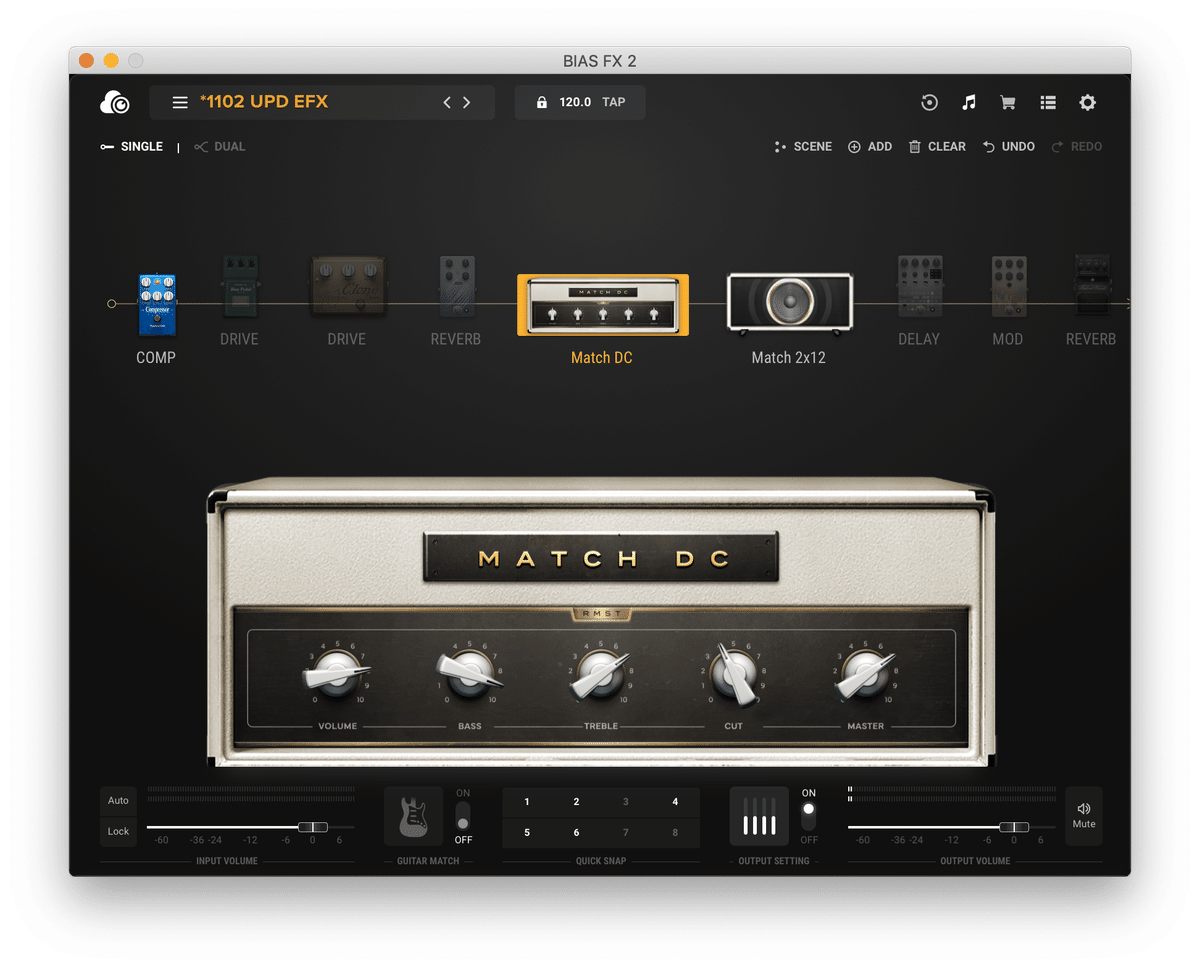The height and width of the screenshot is (968, 1200).
Task: Select Quick Snap slot 4
Action: pyautogui.click(x=675, y=802)
